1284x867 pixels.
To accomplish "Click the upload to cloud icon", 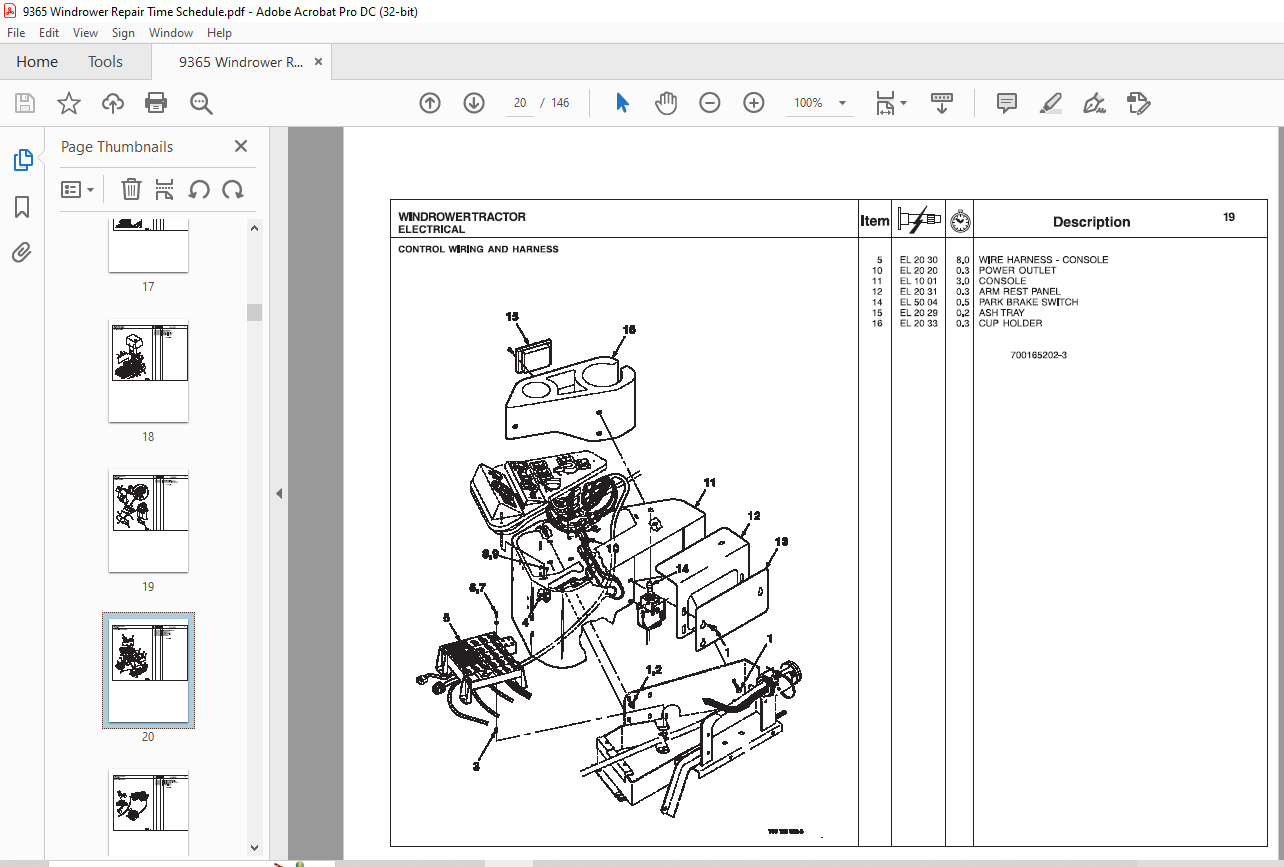I will [113, 103].
